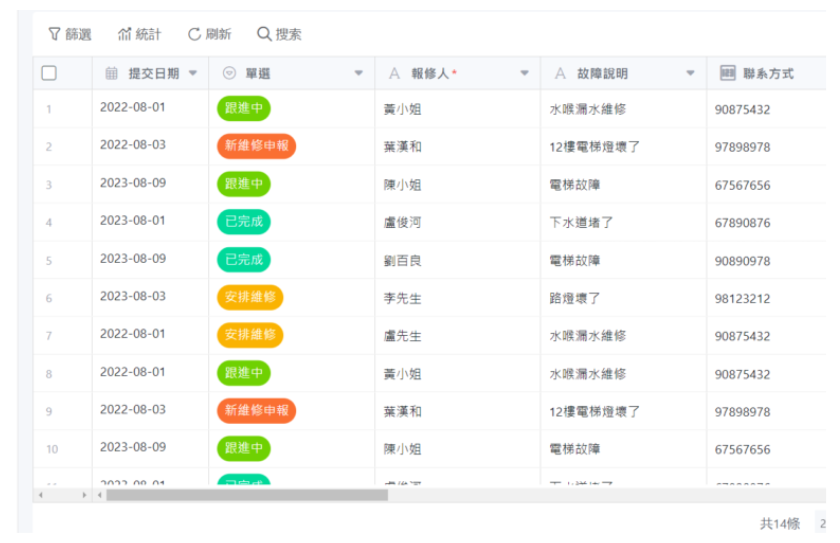This screenshot has width=840, height=543.
Task: Click the text type icon beside 報修人
Action: (394, 73)
